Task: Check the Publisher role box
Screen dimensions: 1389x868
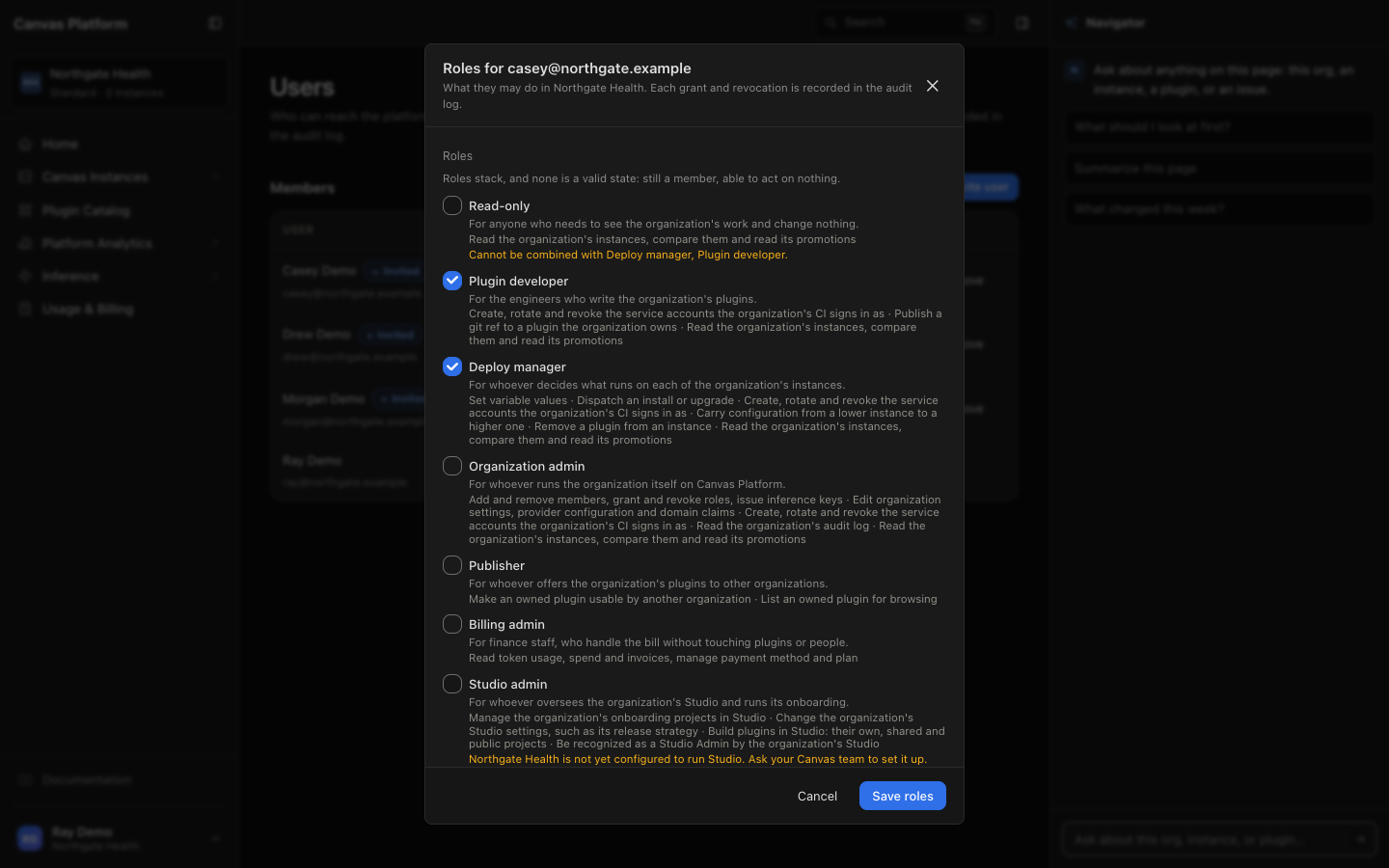Action: click(x=452, y=565)
